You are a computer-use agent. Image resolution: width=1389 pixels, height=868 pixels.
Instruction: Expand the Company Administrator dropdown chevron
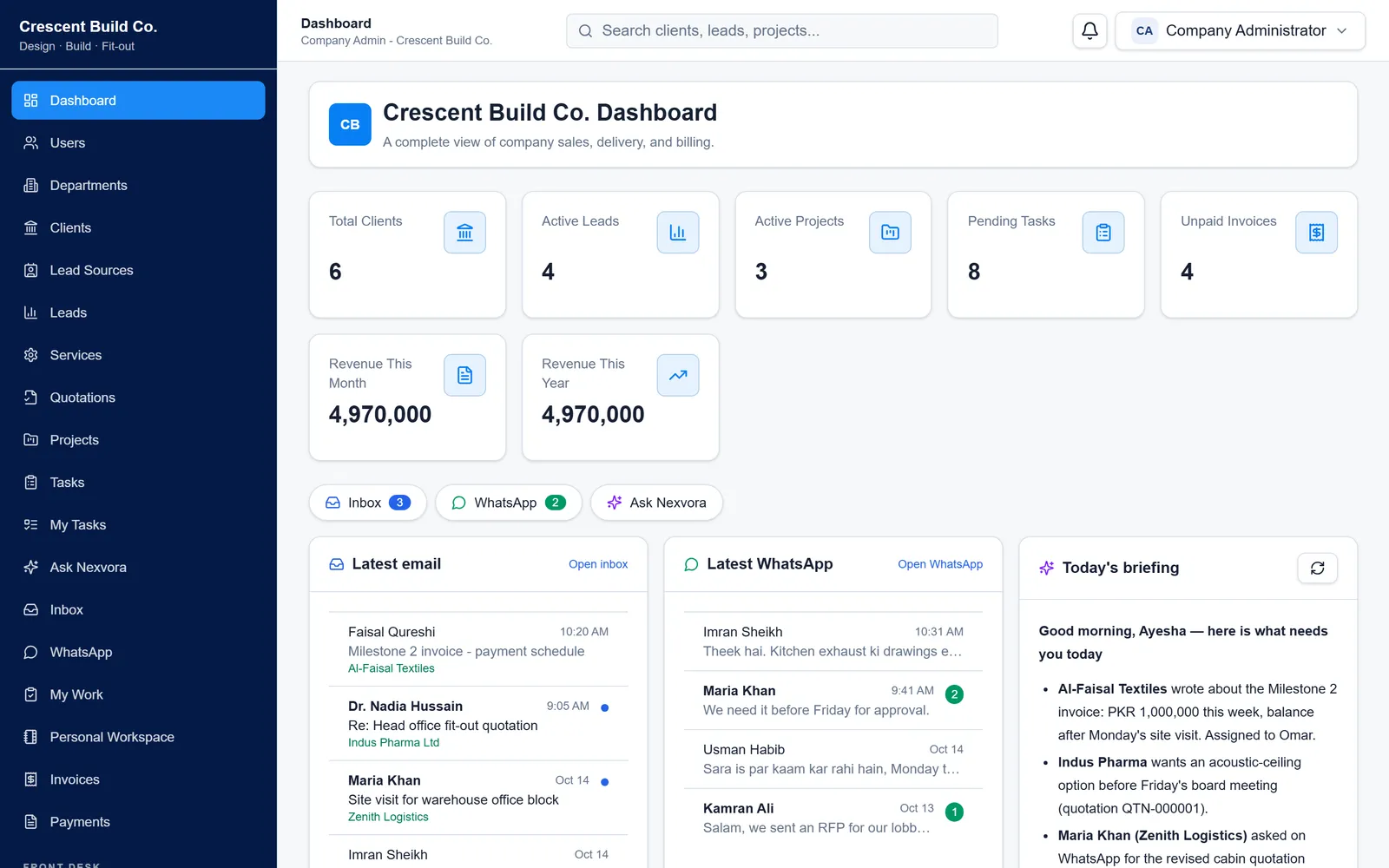point(1342,31)
